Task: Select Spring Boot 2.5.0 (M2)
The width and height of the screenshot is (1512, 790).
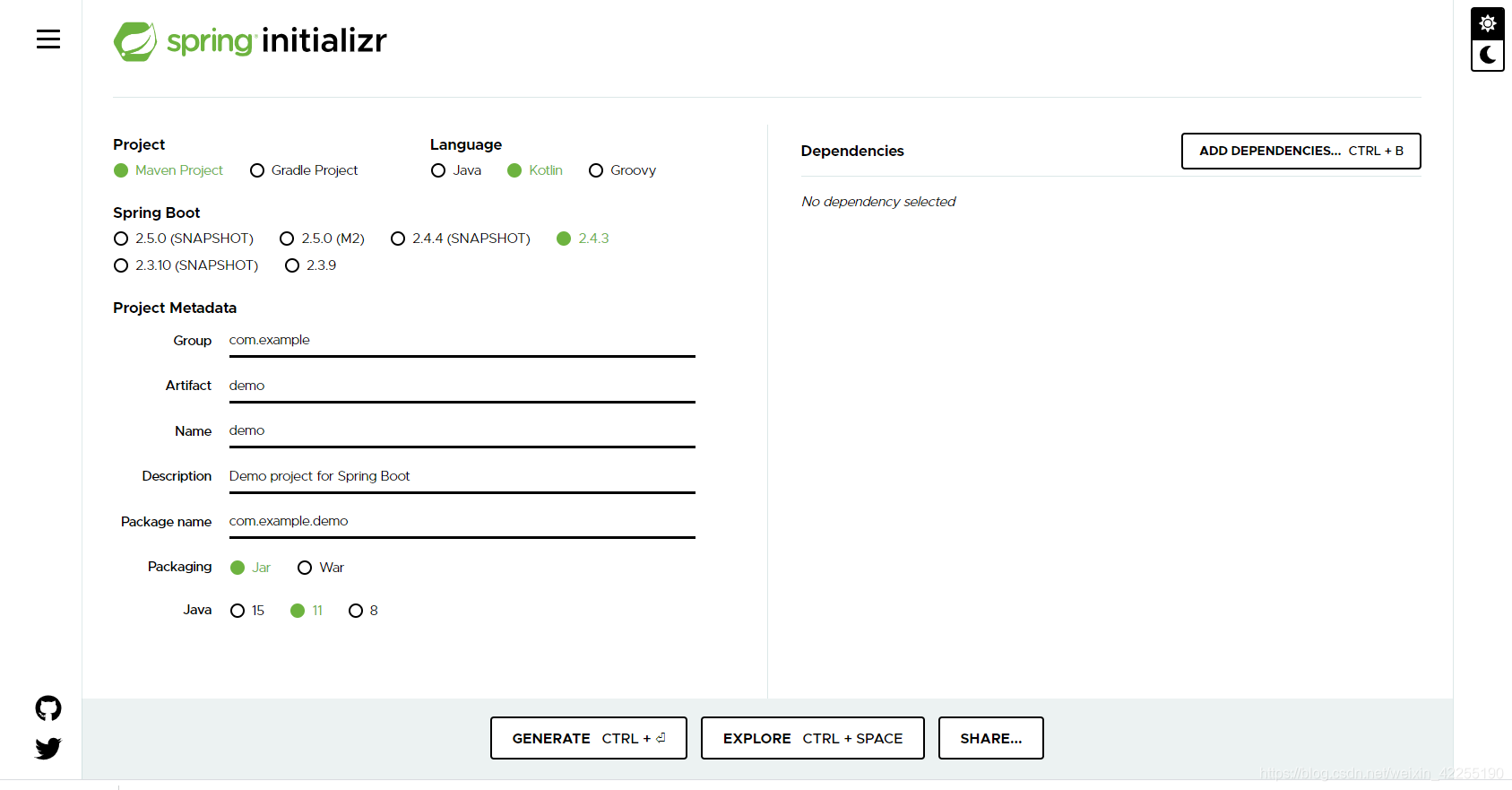Action: (323, 239)
